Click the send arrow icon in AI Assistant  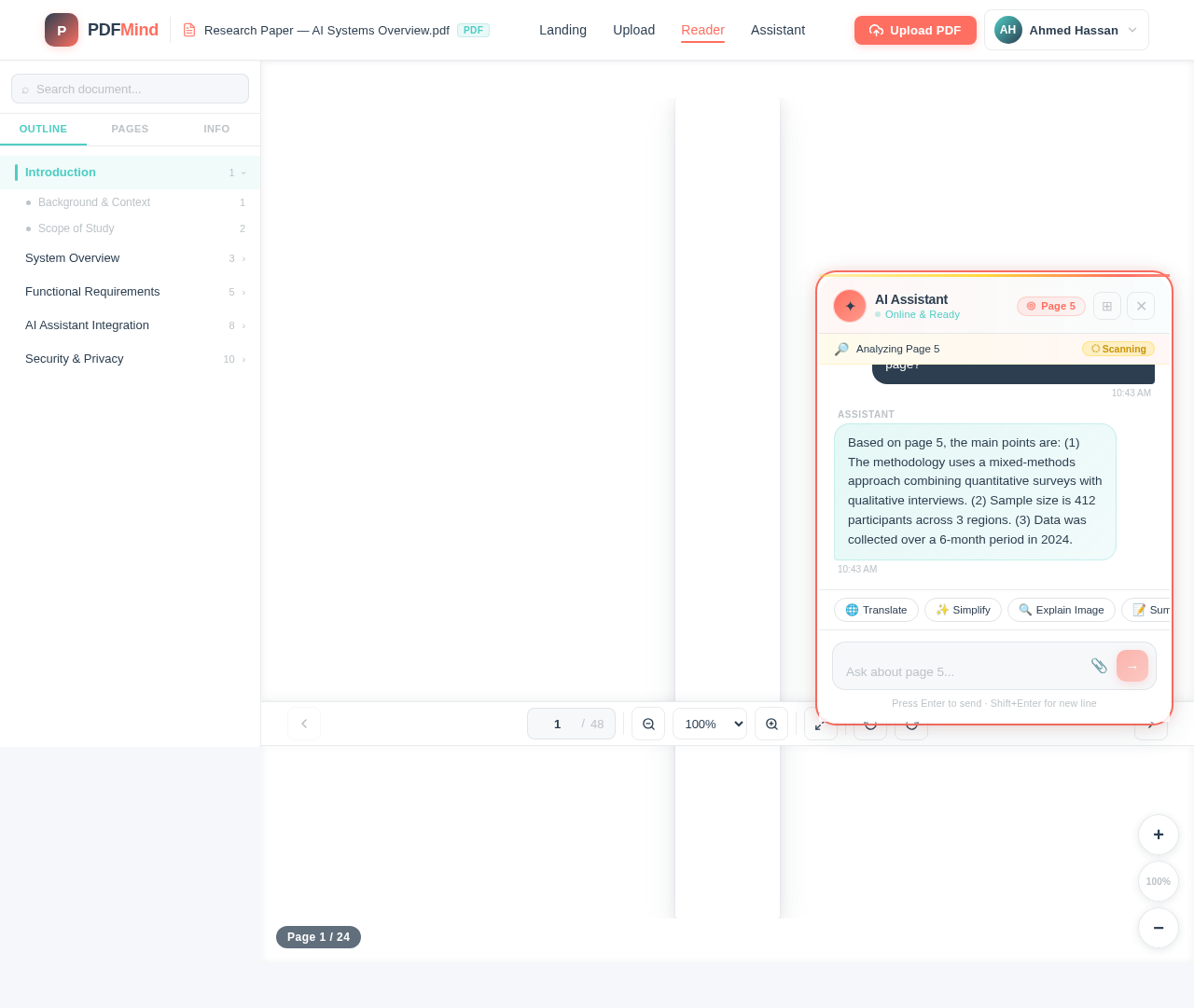tap(1132, 666)
